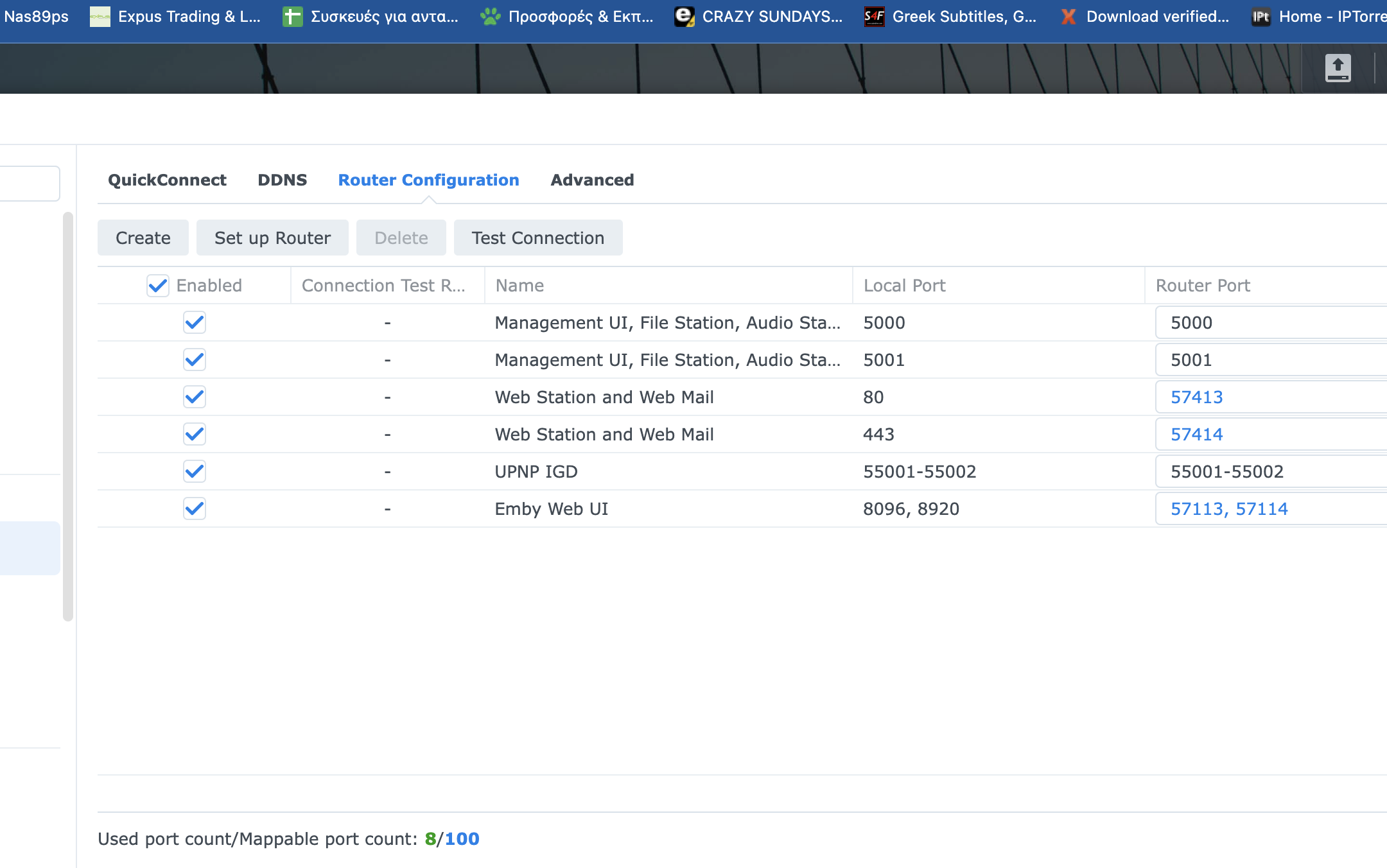Toggle the Enabled header checkbox
The image size is (1387, 868).
click(x=158, y=286)
